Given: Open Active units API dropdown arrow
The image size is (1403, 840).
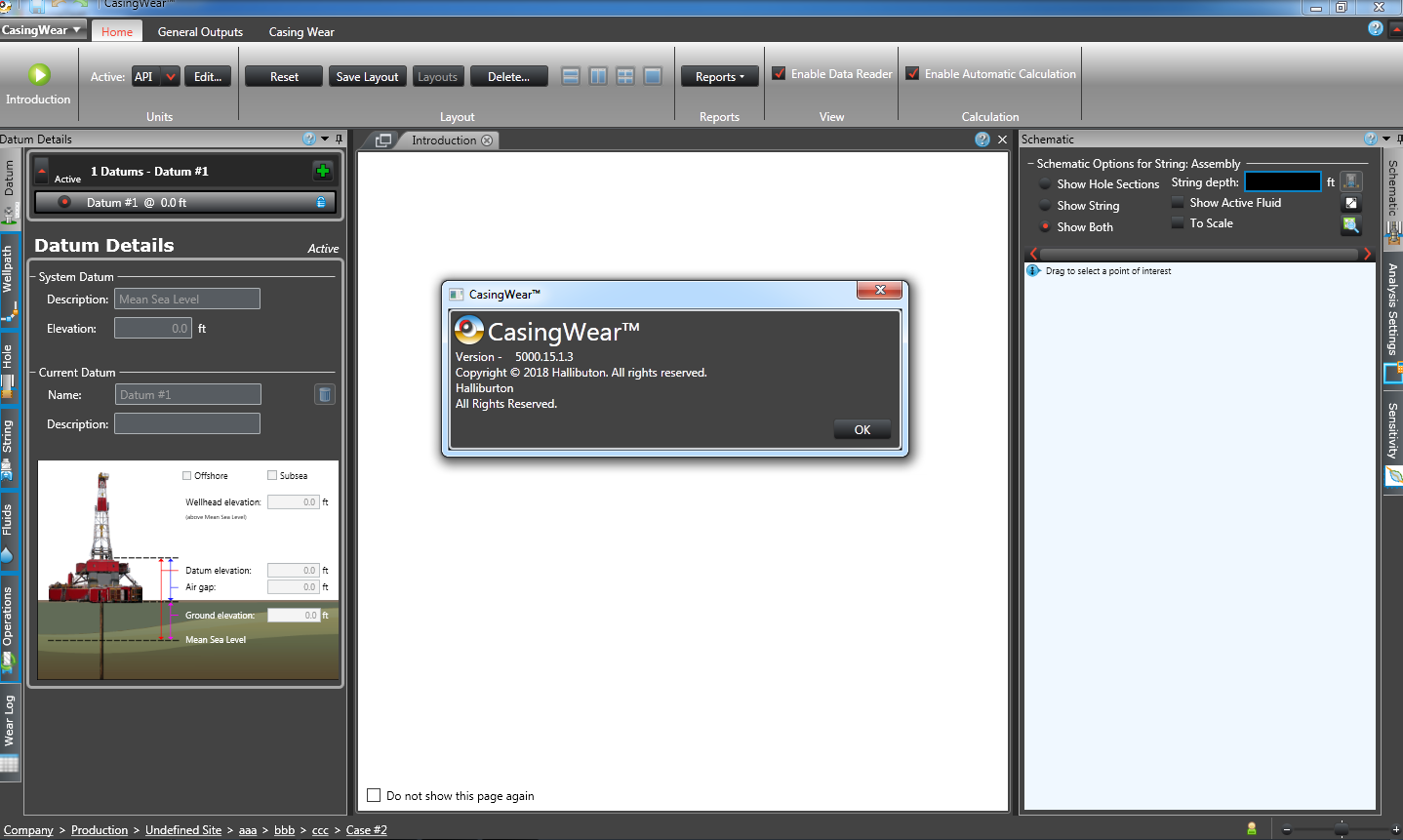Looking at the screenshot, I should (171, 77).
